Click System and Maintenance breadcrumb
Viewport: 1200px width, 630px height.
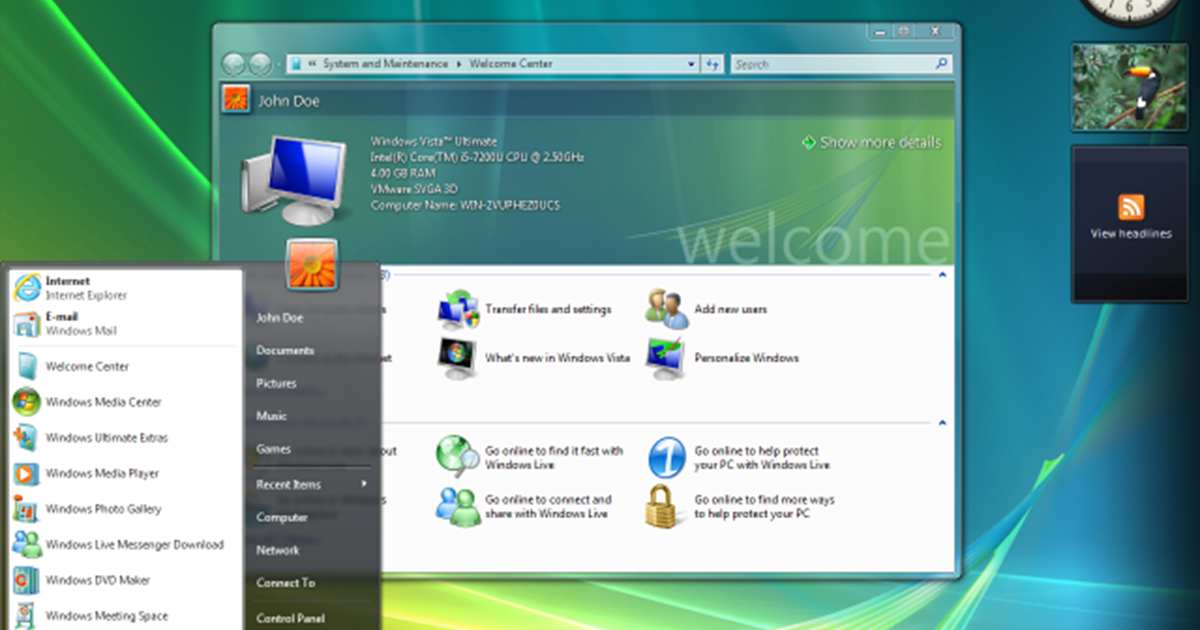click(x=385, y=64)
